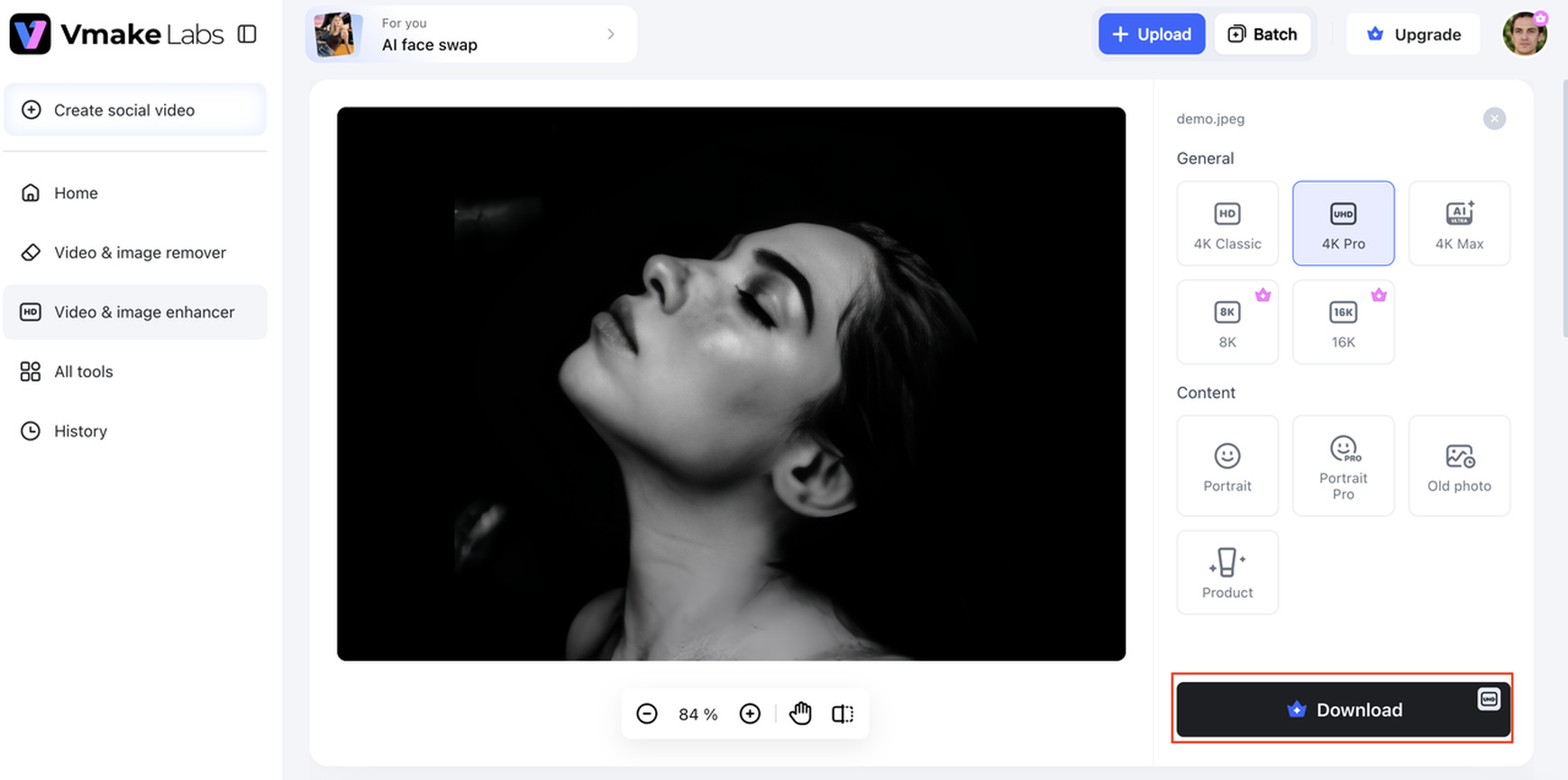The image size is (1568, 780).
Task: Click the eraser icon for remover
Action: tap(31, 252)
